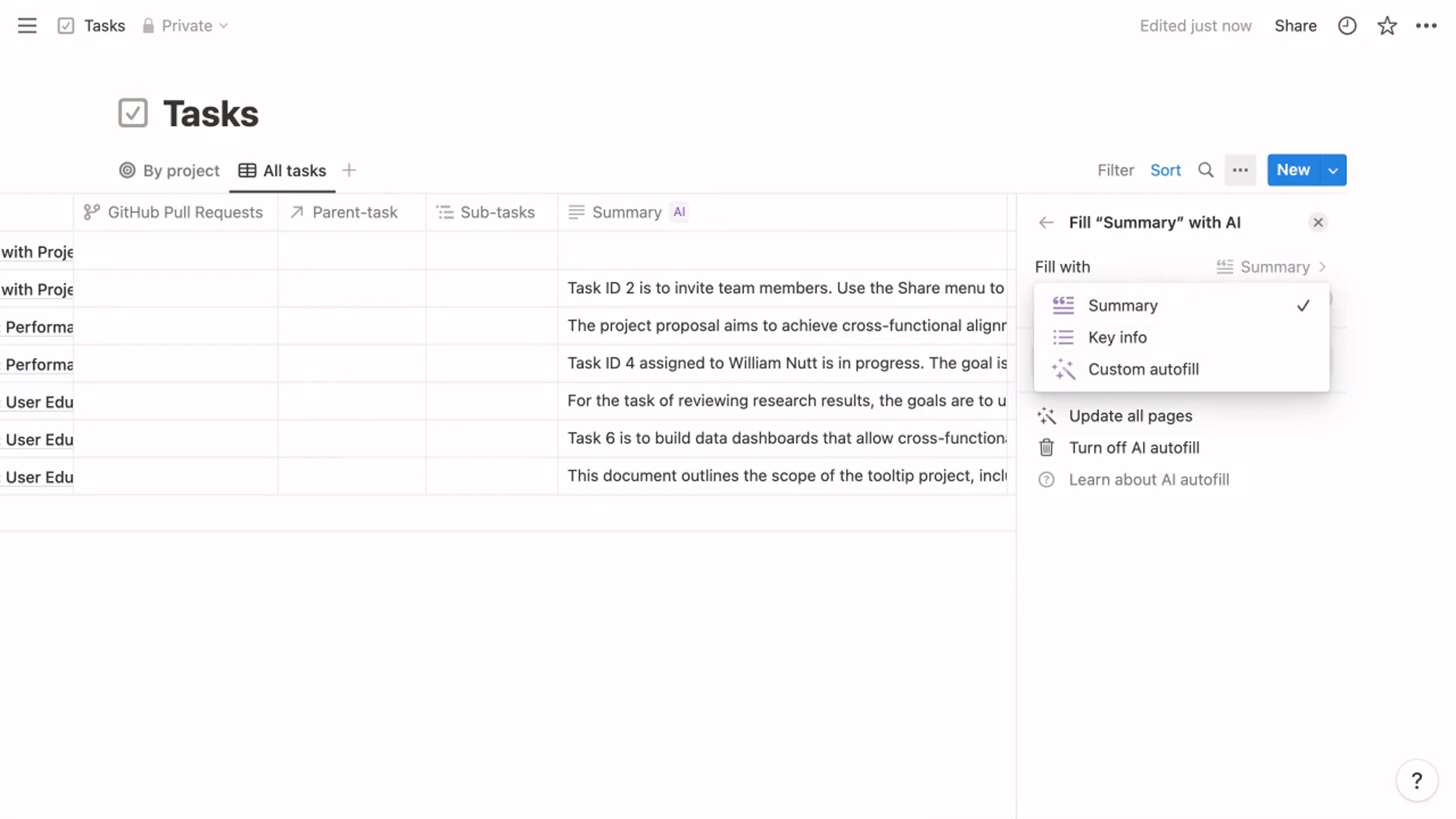The image size is (1456, 819).
Task: Open search in the table toolbar
Action: pos(1206,170)
